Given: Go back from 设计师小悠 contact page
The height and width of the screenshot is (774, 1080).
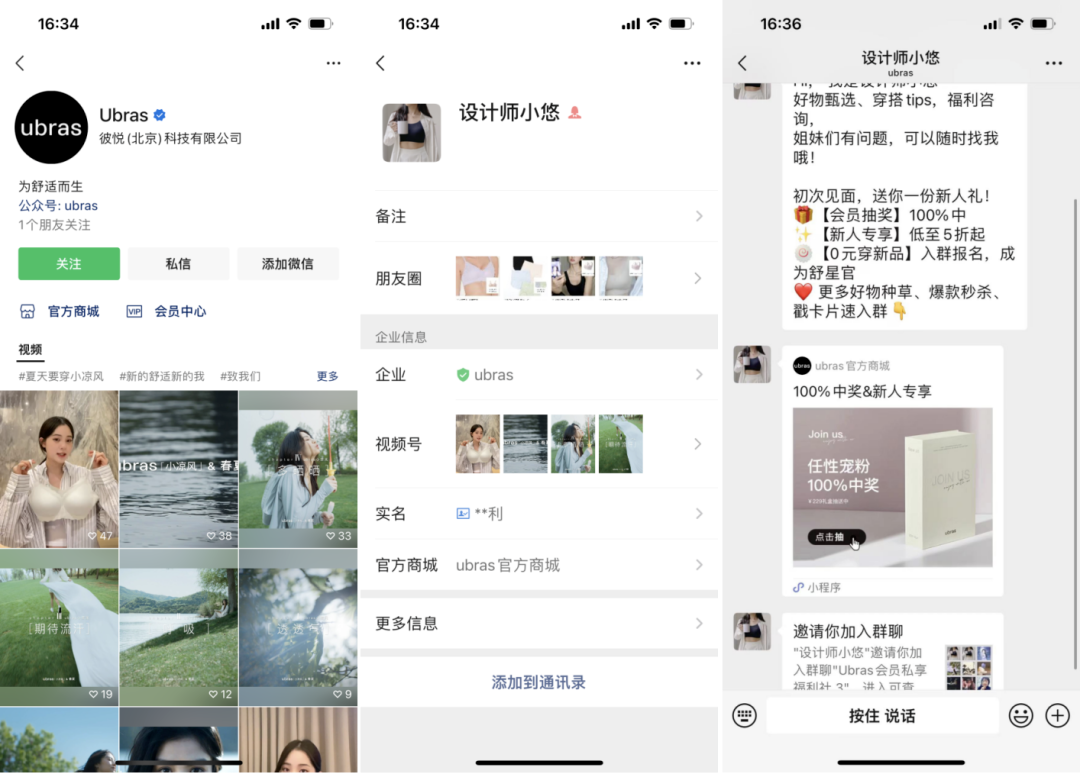Looking at the screenshot, I should click(380, 63).
